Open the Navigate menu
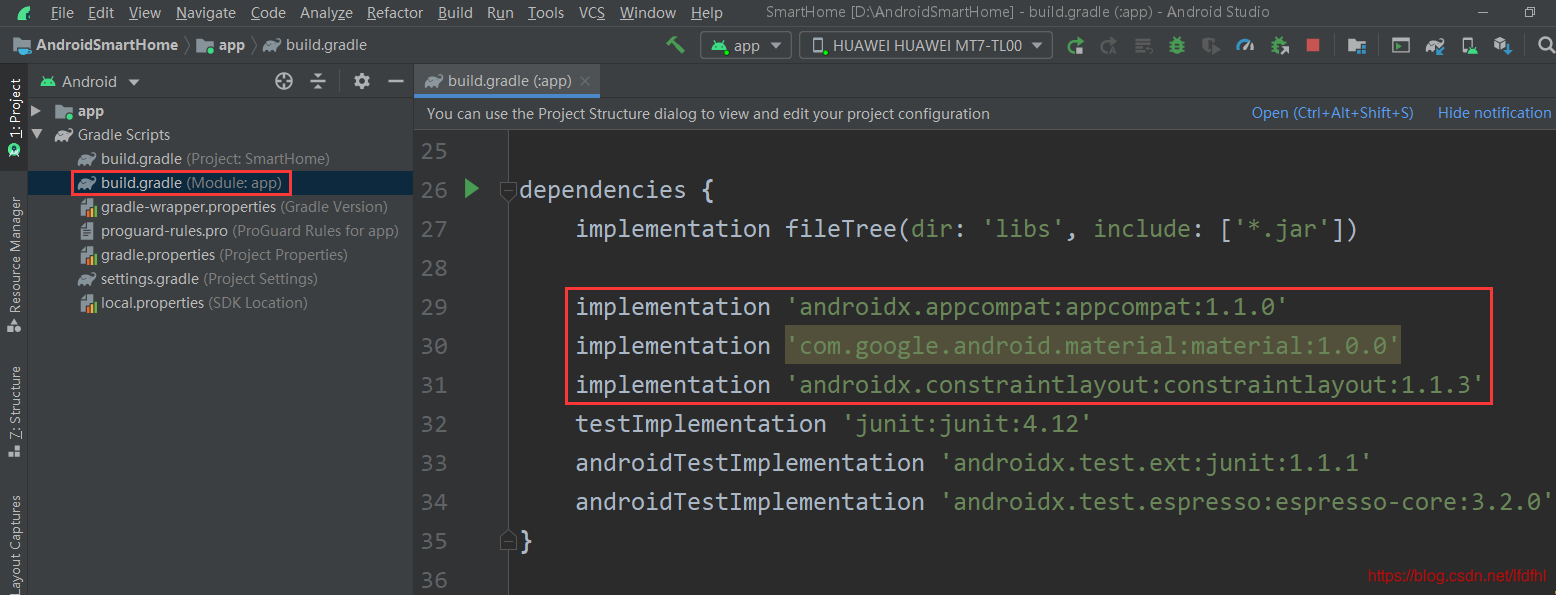Image resolution: width=1556 pixels, height=595 pixels. [206, 13]
